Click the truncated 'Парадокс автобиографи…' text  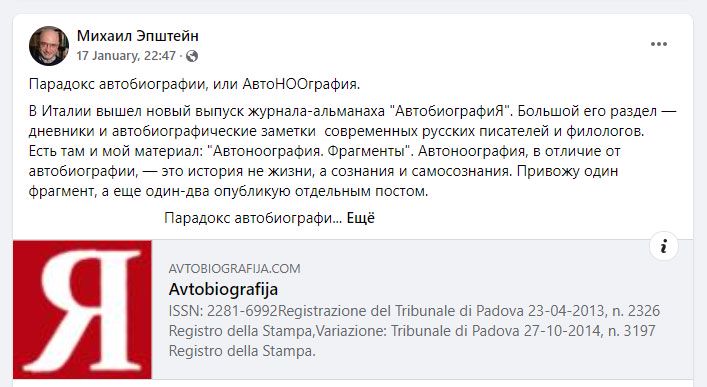pyautogui.click(x=253, y=218)
